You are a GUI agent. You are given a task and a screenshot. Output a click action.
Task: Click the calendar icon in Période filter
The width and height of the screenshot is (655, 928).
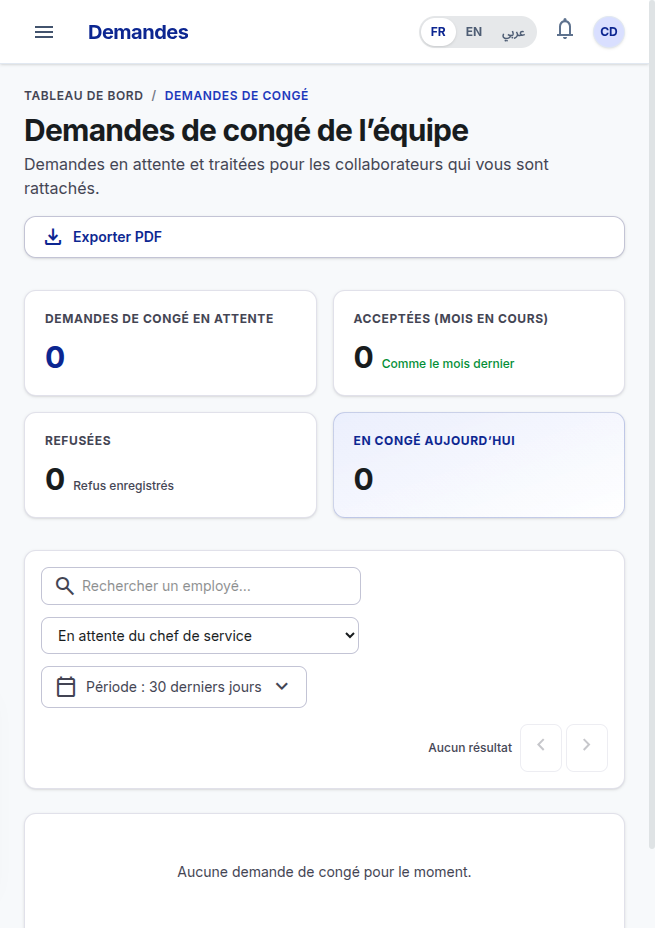pos(66,687)
